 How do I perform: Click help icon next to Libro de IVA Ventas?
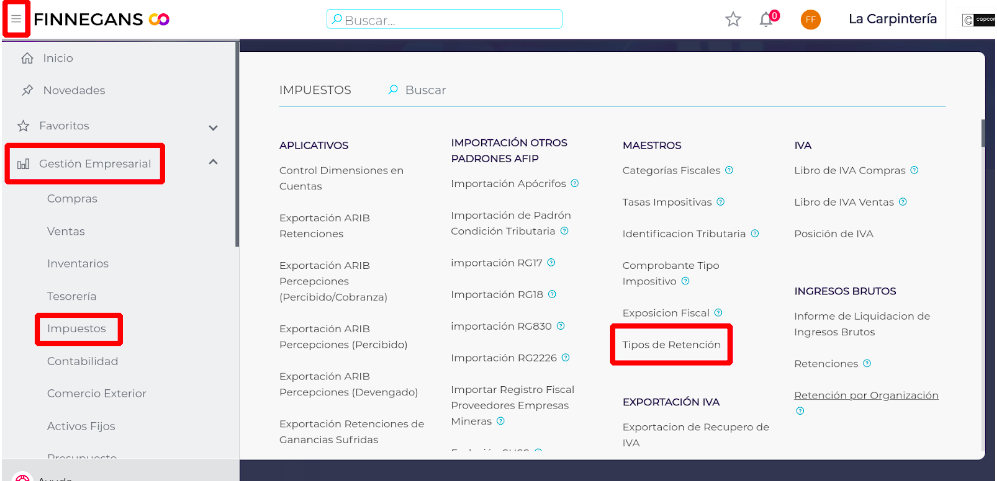pos(903,202)
